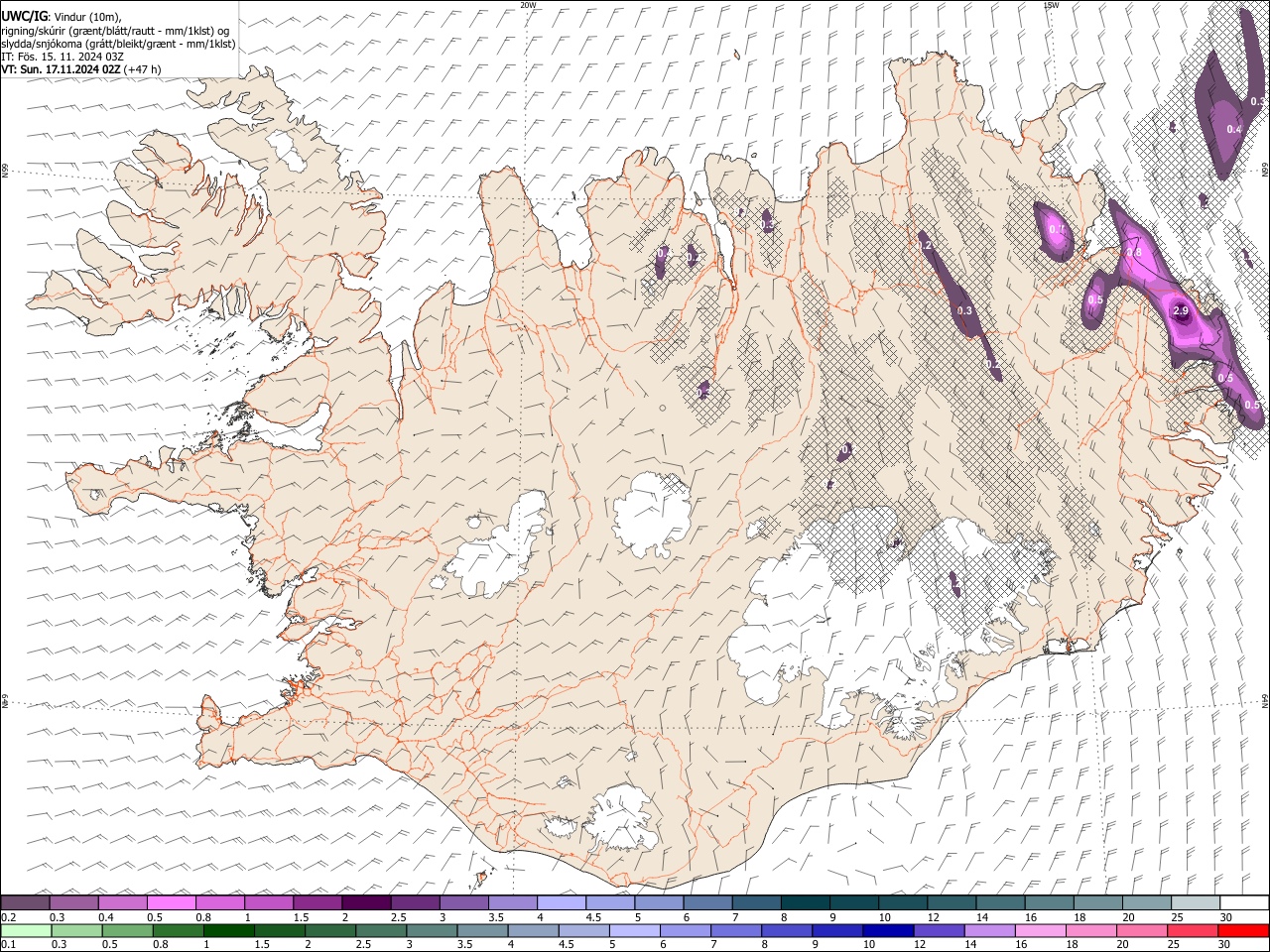Select top-row bright pink swatch between 0.5 and 0.8

[171, 902]
